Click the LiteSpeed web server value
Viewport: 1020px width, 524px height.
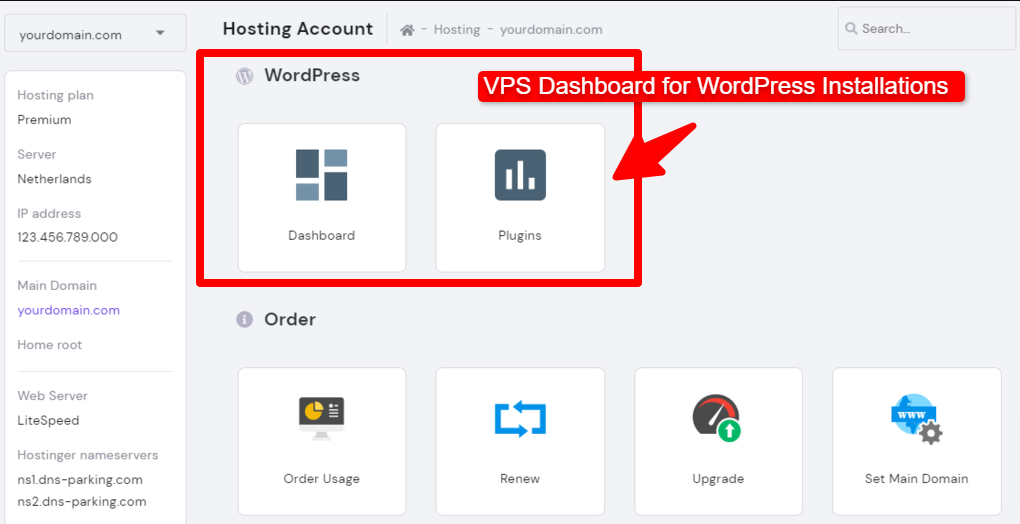click(x=48, y=421)
